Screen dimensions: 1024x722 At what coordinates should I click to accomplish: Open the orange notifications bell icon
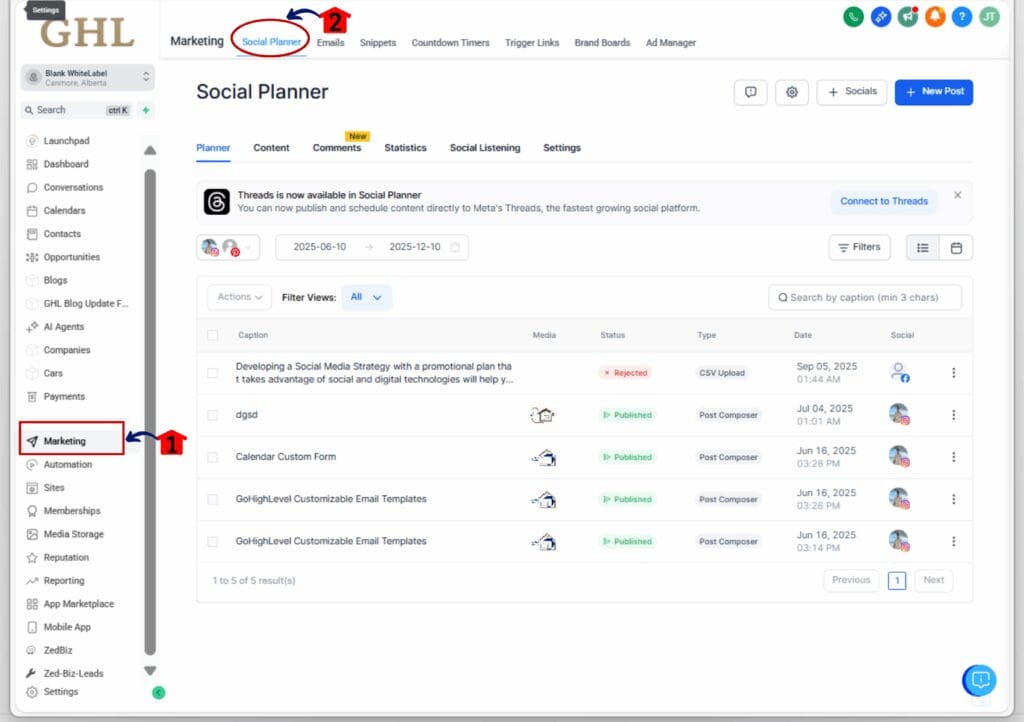935,16
